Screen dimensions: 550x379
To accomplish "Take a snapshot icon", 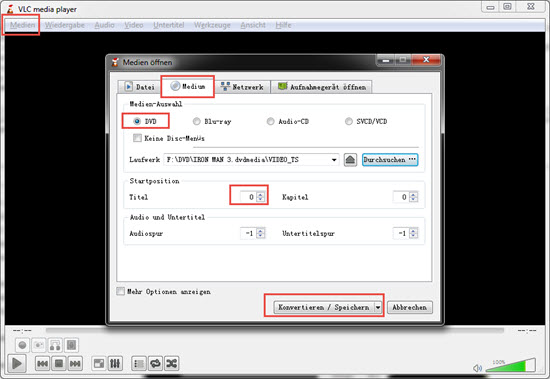I will 39,345.
